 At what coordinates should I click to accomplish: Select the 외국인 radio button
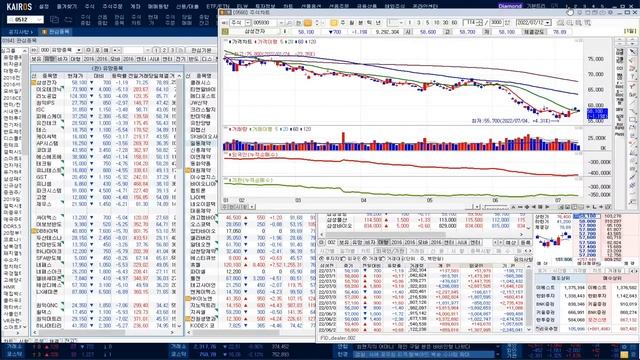(344, 259)
